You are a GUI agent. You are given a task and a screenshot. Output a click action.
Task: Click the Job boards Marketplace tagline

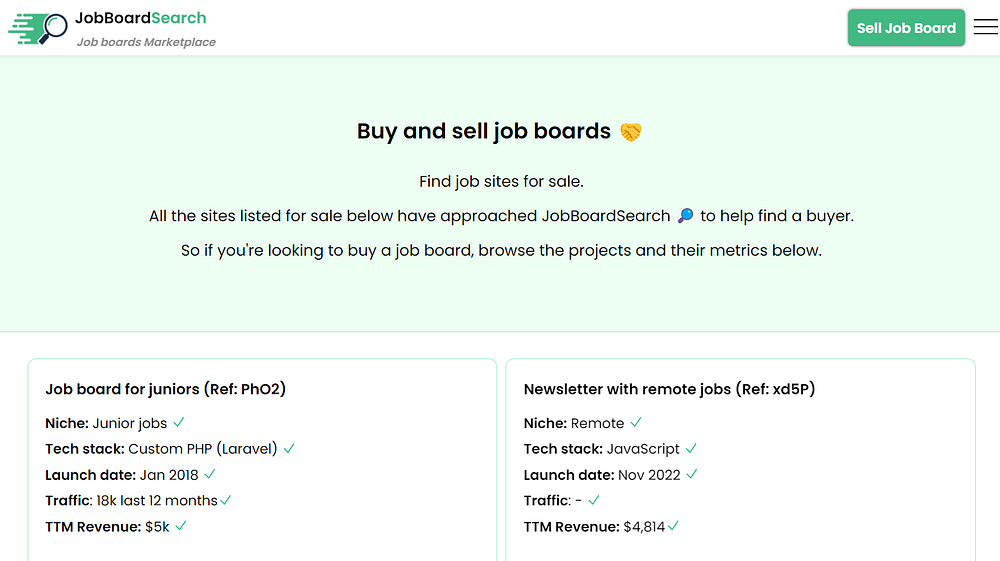(x=146, y=42)
